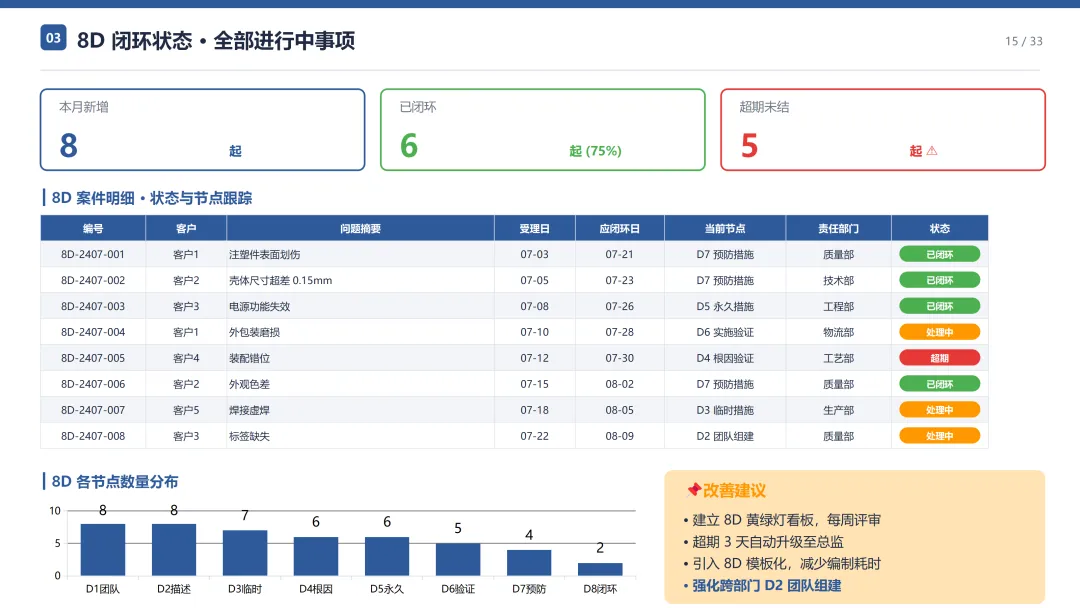Click the heading 8D 案件明细 · 状态与节点跟踪
This screenshot has height=608, width=1080.
(152, 198)
